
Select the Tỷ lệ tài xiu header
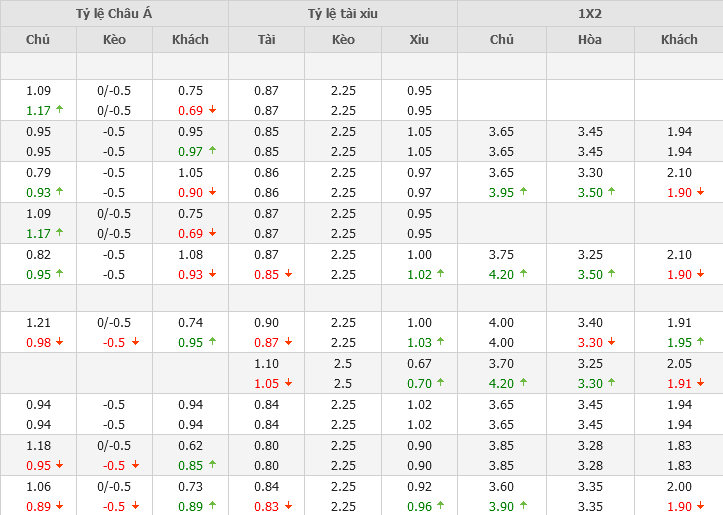click(343, 13)
